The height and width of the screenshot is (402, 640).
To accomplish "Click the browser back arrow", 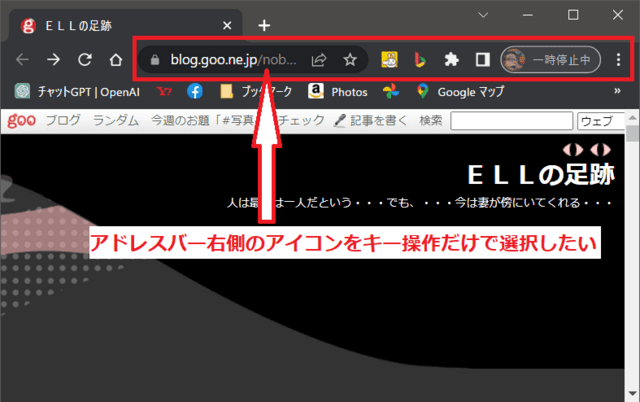I will pyautogui.click(x=22, y=60).
